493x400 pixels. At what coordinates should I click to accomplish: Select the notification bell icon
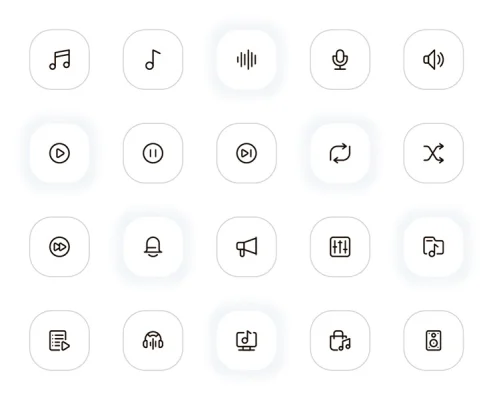(x=153, y=247)
